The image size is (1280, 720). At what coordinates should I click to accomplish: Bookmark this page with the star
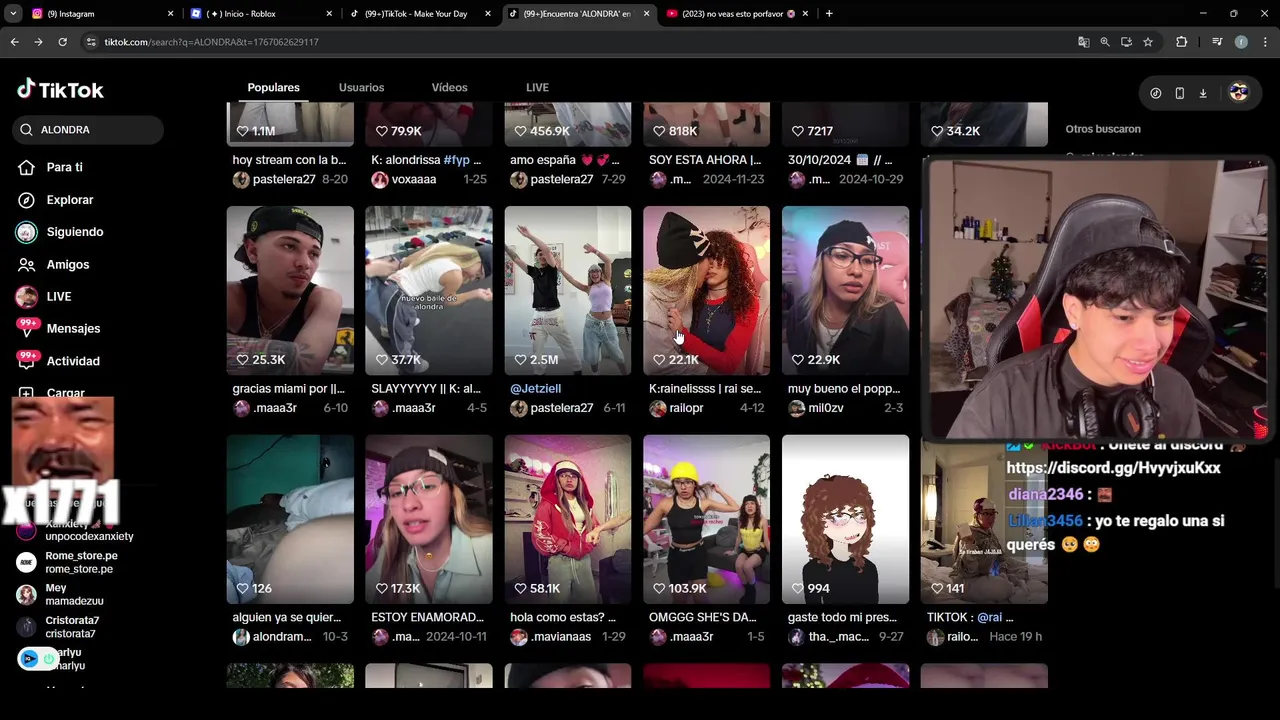pyautogui.click(x=1148, y=42)
